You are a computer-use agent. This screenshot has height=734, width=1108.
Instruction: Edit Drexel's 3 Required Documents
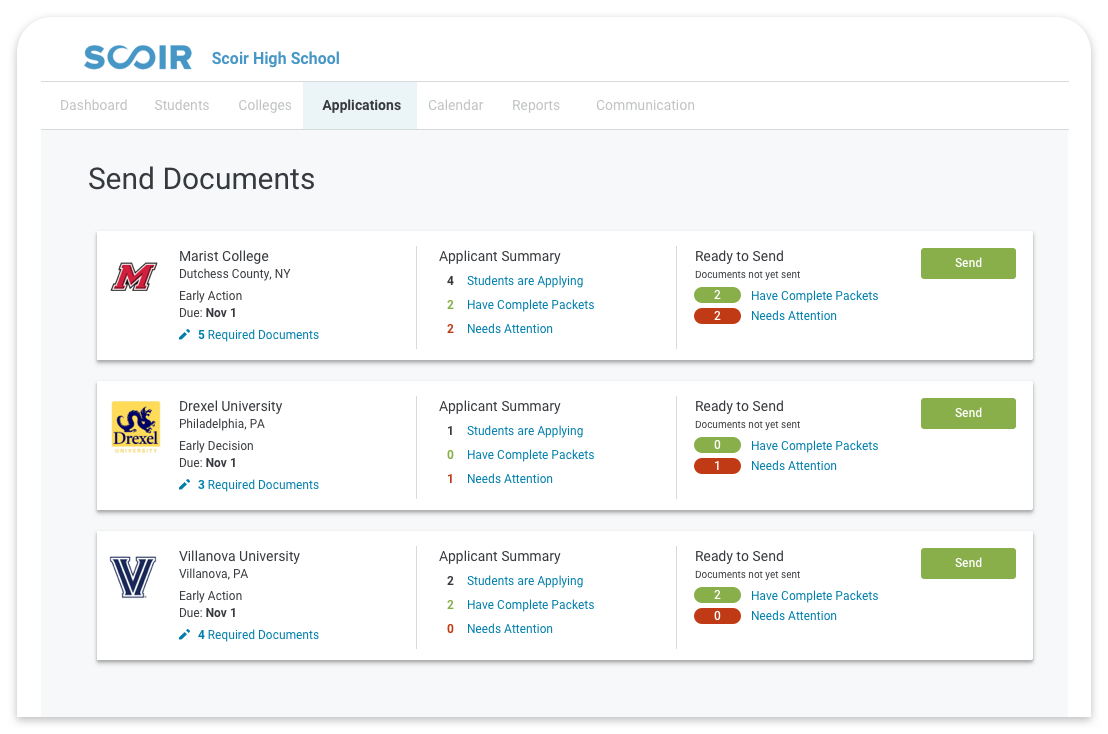point(259,485)
